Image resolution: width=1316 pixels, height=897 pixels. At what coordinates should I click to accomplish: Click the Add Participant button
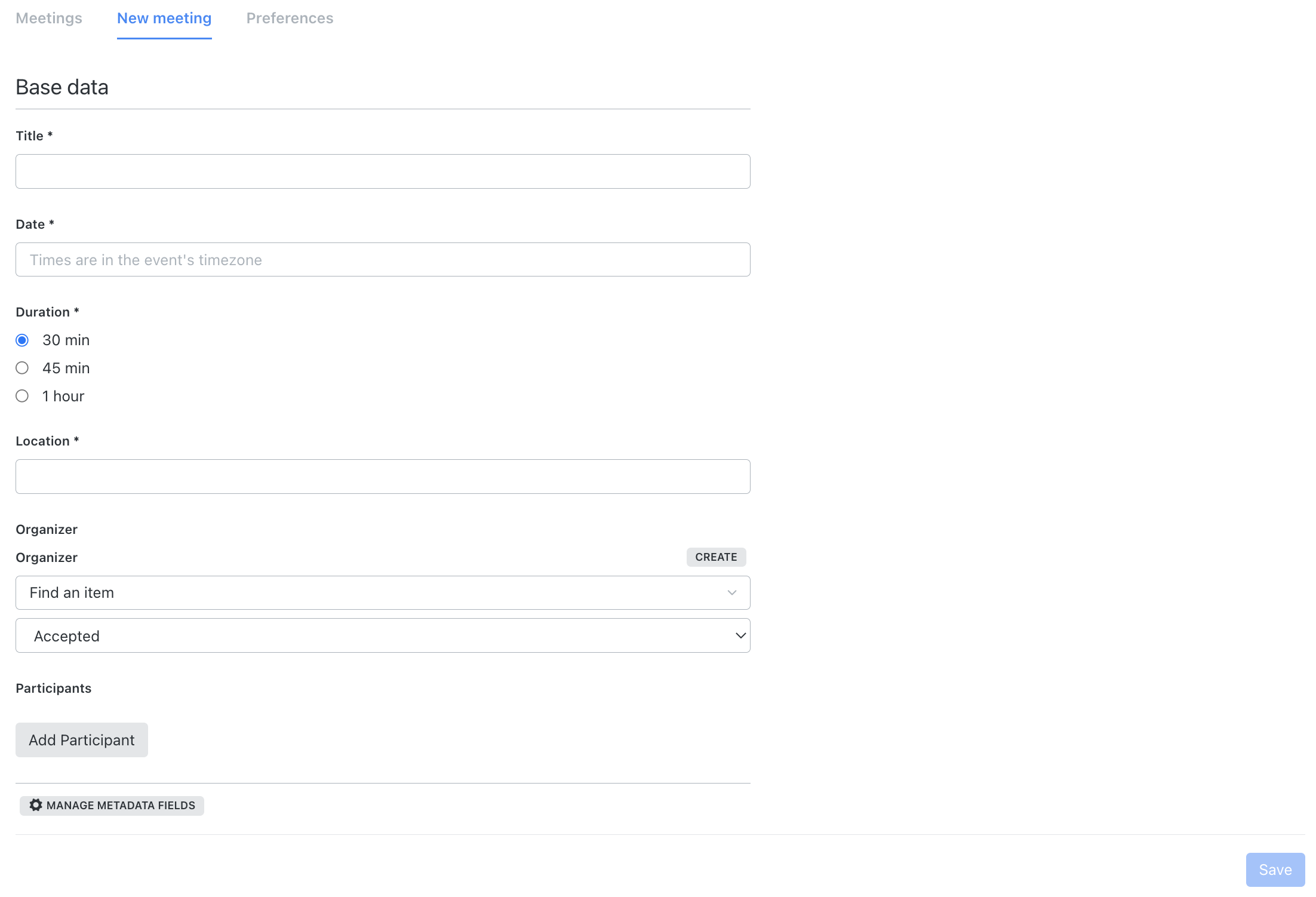82,740
